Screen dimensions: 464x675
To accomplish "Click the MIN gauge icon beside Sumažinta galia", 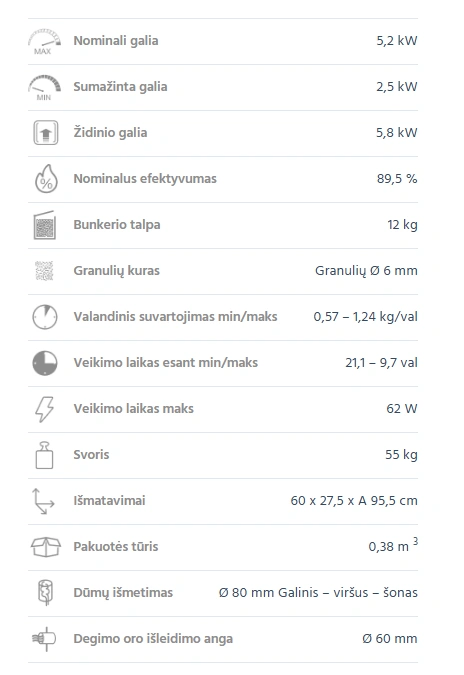I will click(x=44, y=87).
